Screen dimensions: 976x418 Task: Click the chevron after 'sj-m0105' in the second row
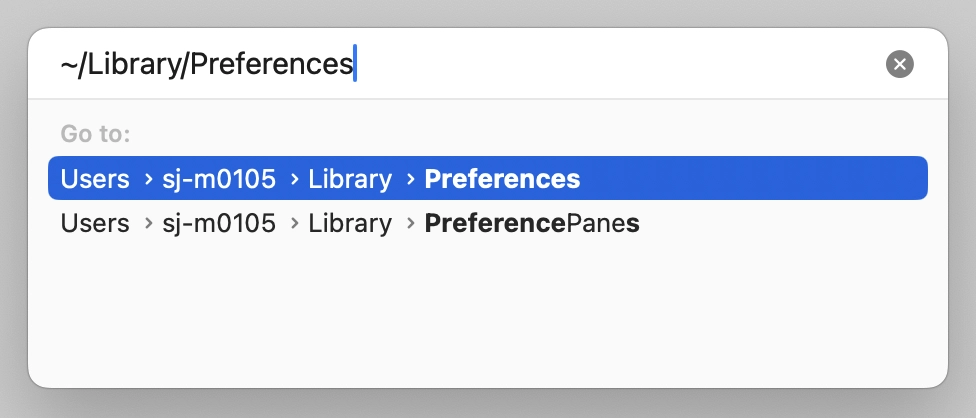tap(293, 225)
